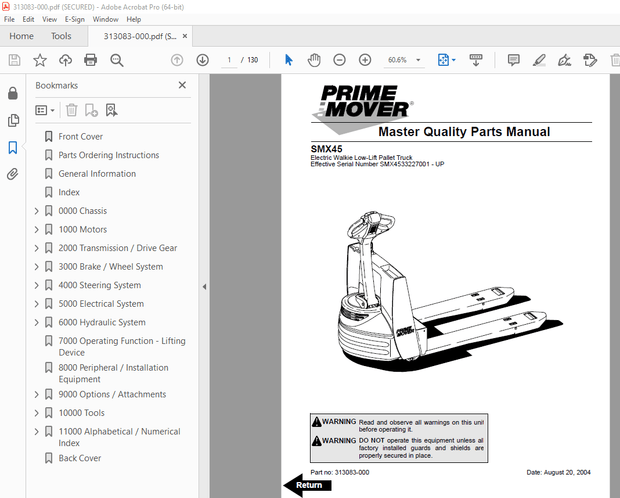620x498 pixels.
Task: Expand 9000 Options / Attachments bookmark
Action: (x=36, y=394)
